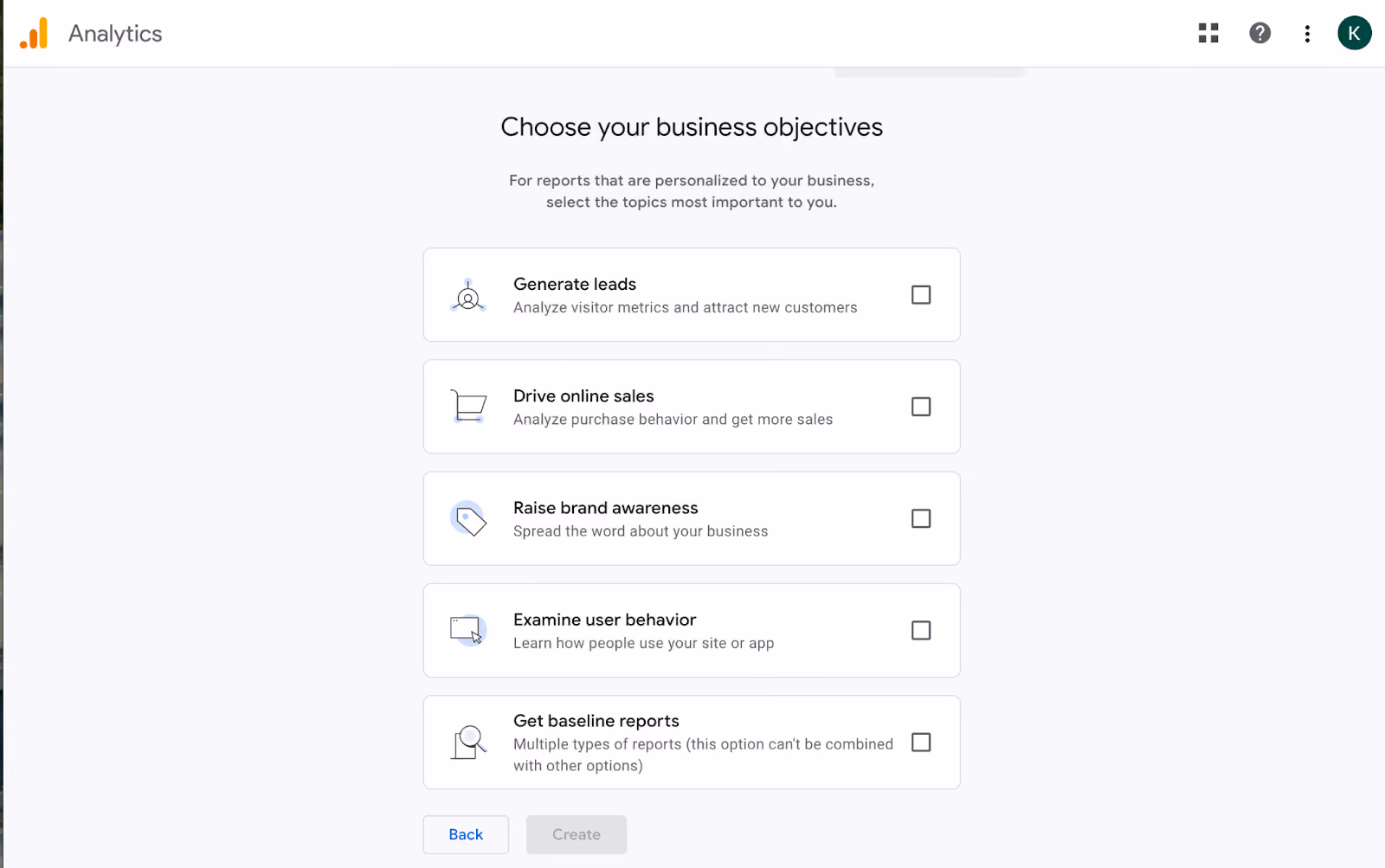Click the user behavior screen cursor icon
1385x868 pixels.
(468, 630)
